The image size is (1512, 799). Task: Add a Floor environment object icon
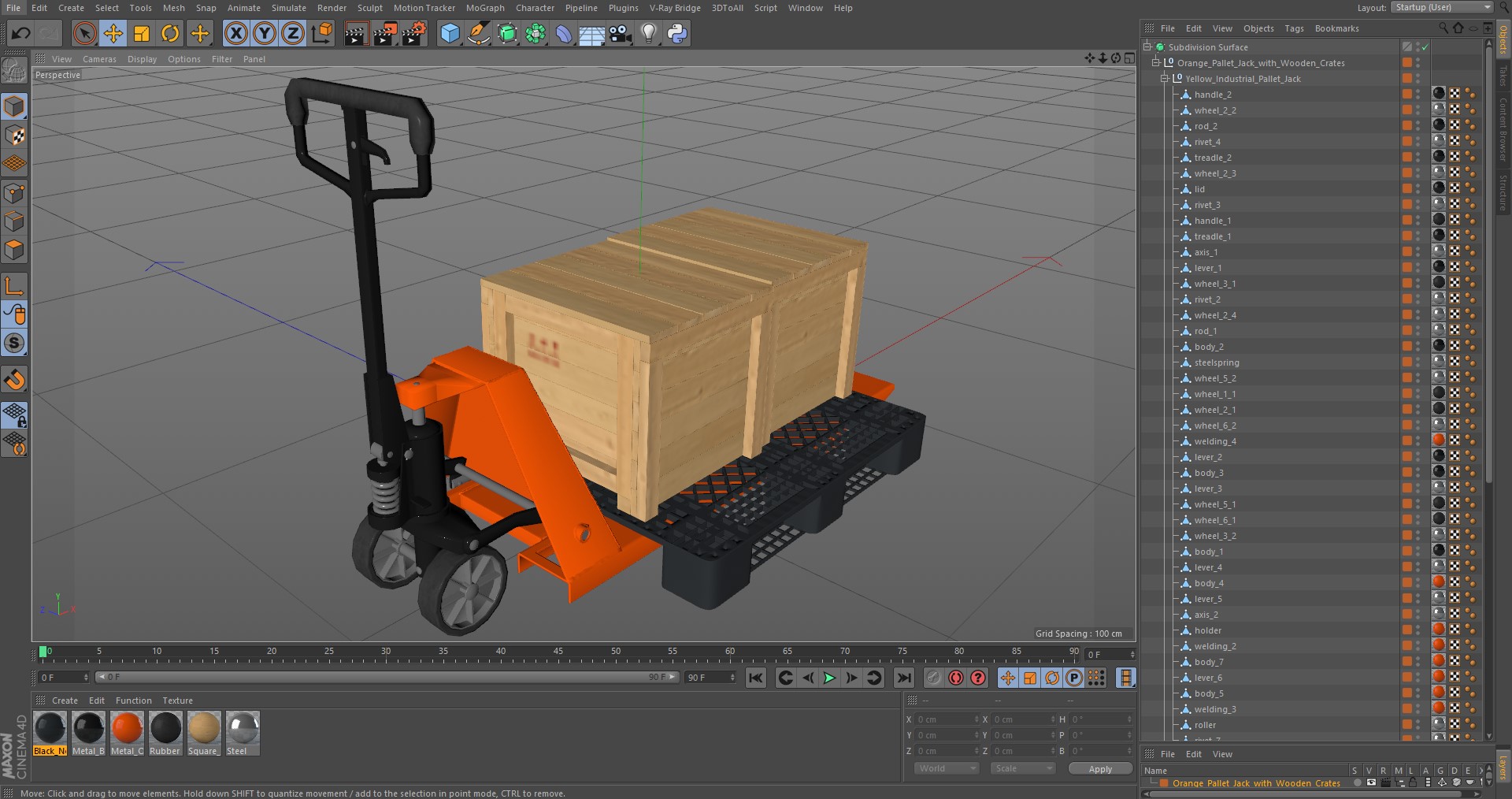tap(591, 33)
